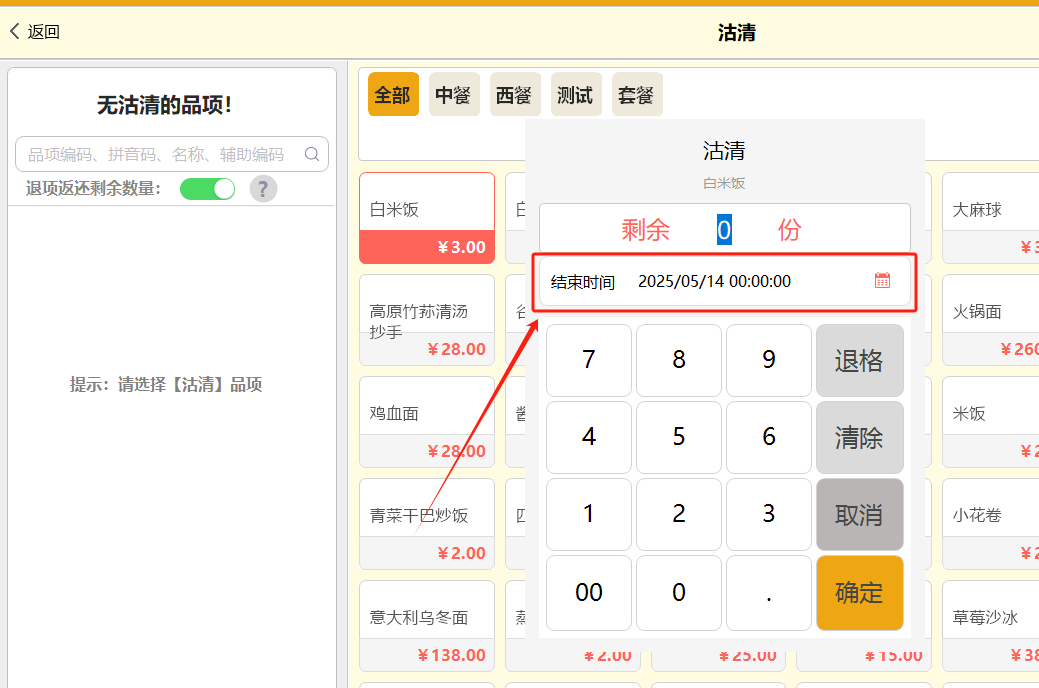Tap the single 0 keypad key
Viewport: 1039px width, 688px height.
(679, 593)
